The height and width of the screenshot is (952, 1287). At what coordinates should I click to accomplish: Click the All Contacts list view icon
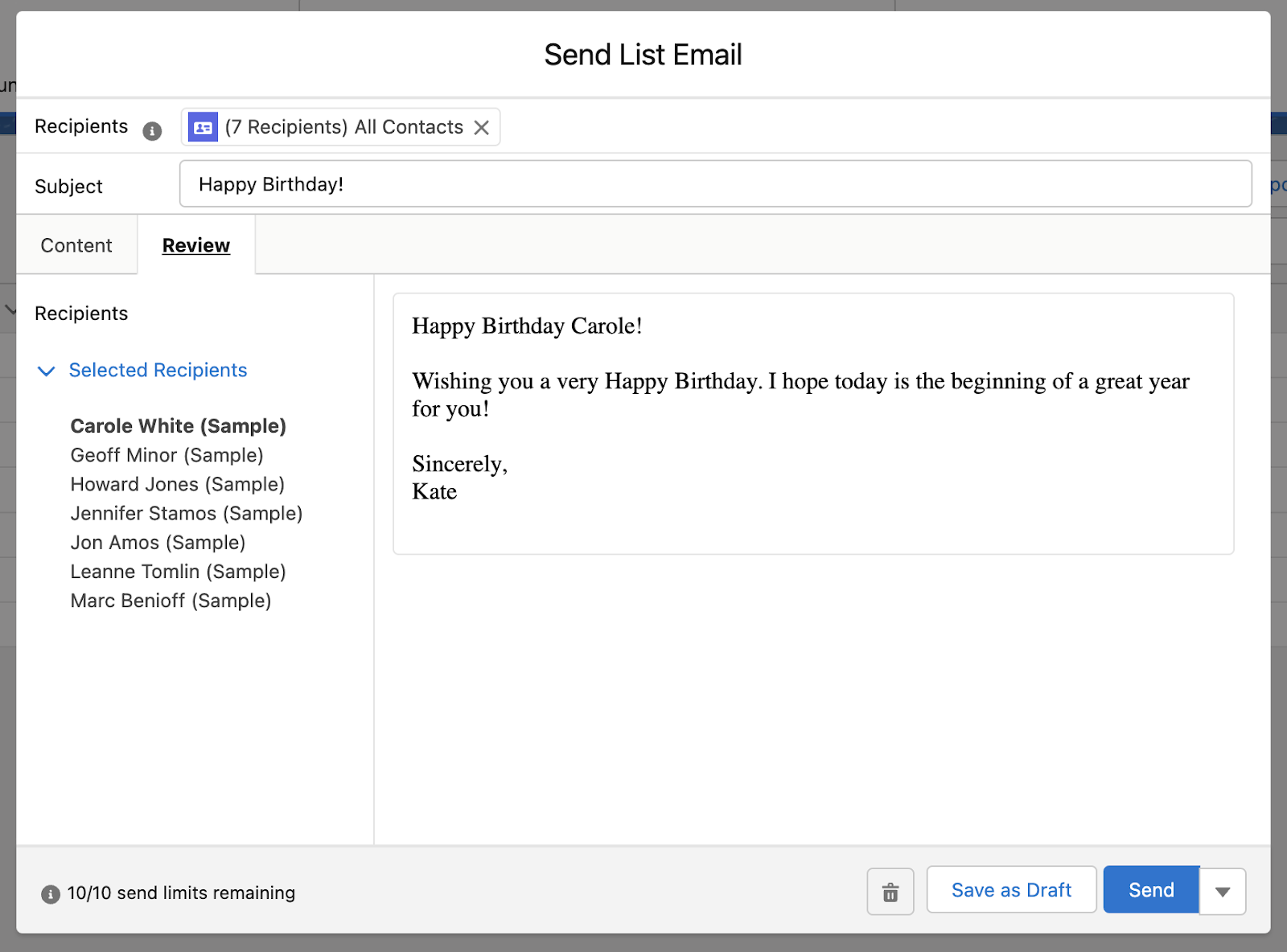point(203,127)
